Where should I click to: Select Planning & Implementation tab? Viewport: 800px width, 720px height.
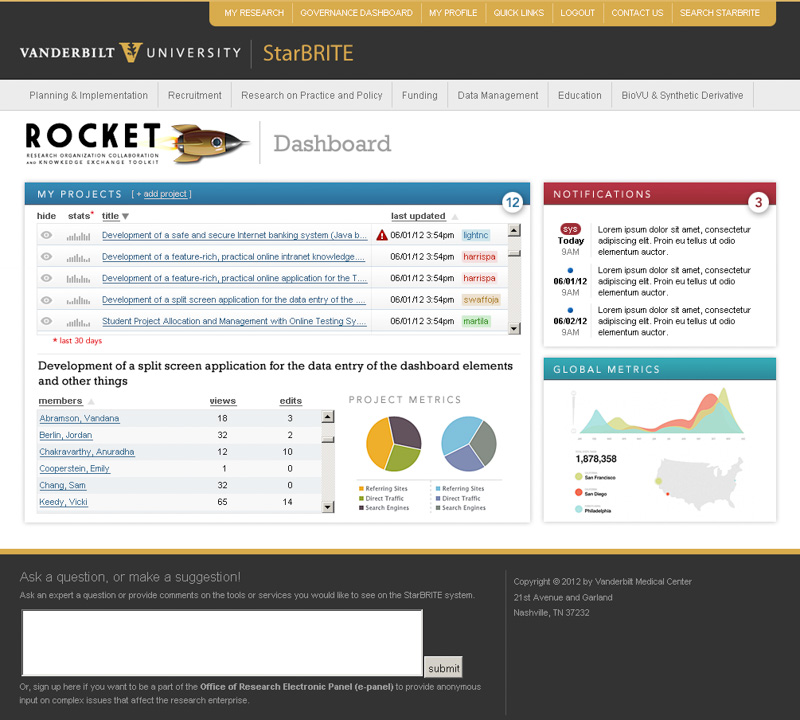(x=88, y=95)
